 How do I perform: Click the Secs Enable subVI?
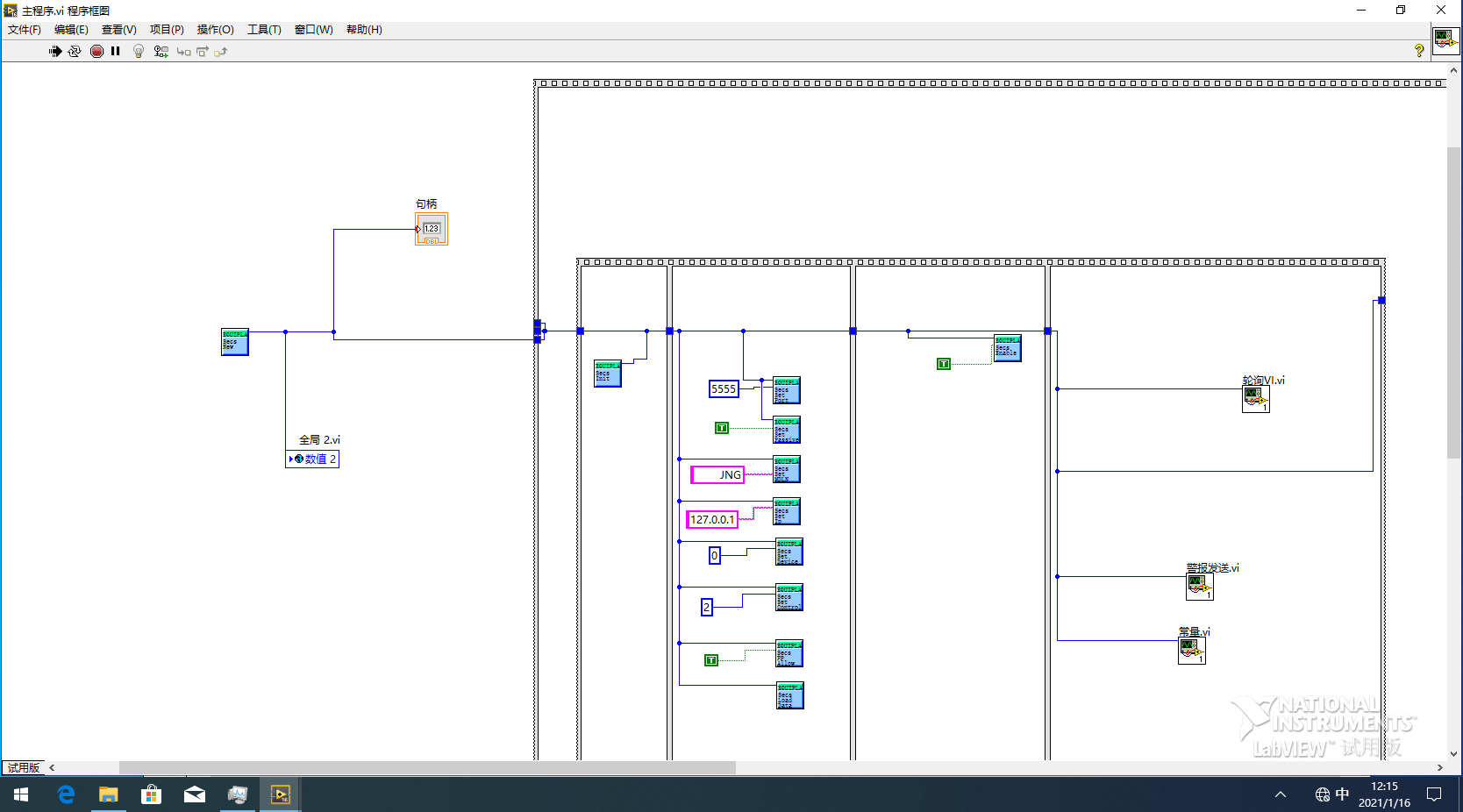click(x=1007, y=348)
